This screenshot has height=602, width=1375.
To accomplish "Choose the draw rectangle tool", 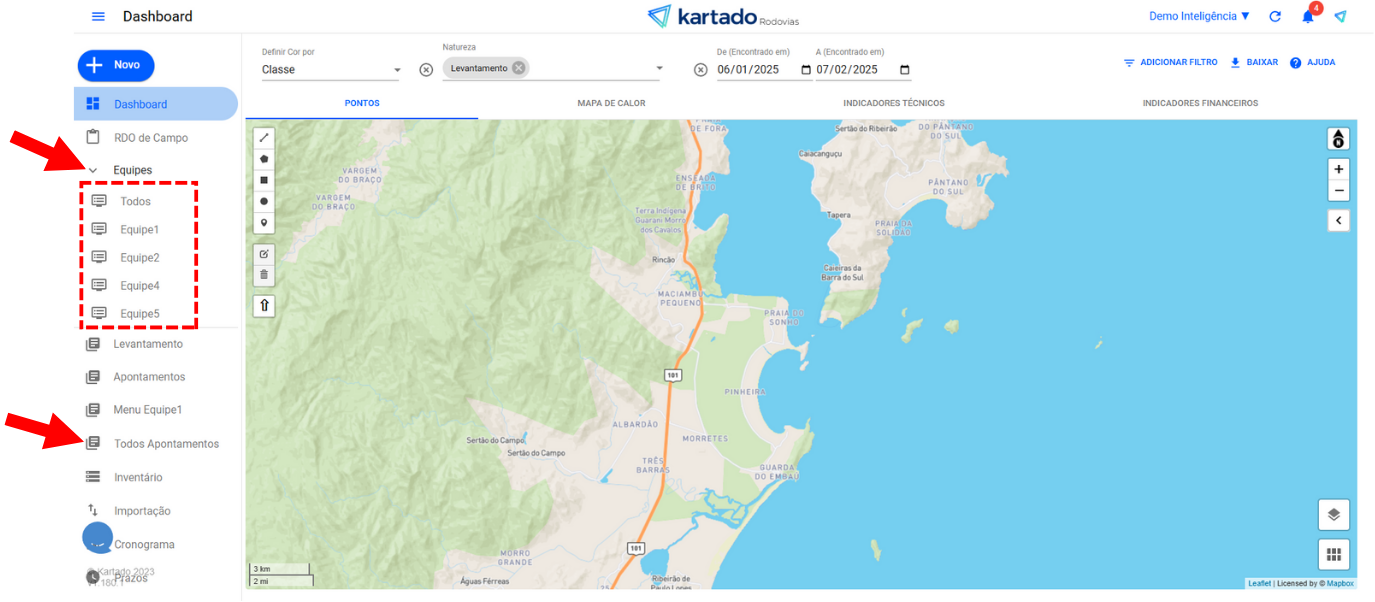I will click(264, 180).
